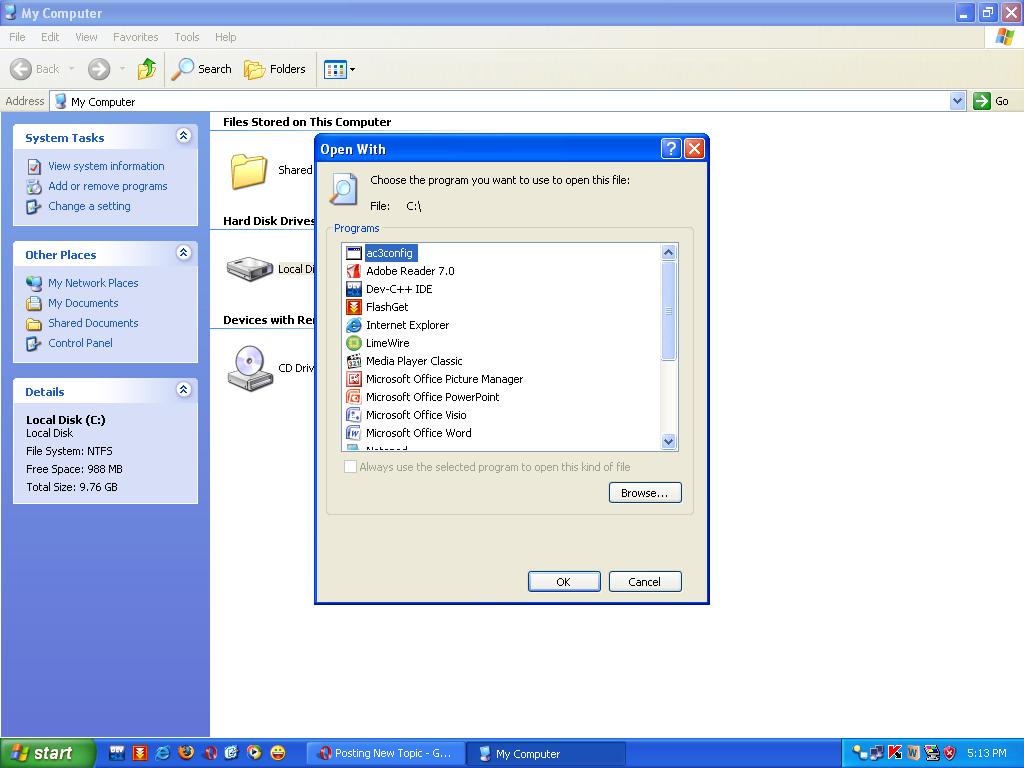Image resolution: width=1024 pixels, height=768 pixels.
Task: Choose Adobe Reader 7.0 program icon
Action: 353,271
